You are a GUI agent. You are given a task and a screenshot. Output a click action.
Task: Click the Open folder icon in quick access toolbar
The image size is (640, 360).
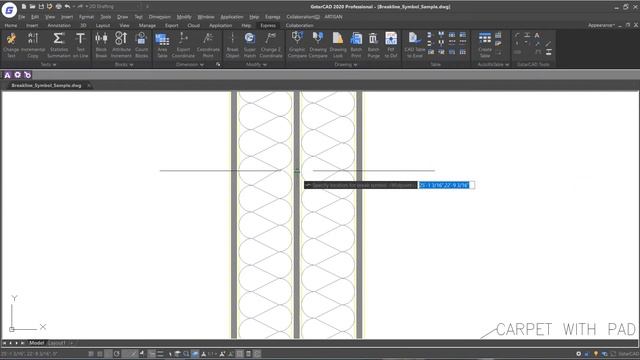click(x=33, y=7)
